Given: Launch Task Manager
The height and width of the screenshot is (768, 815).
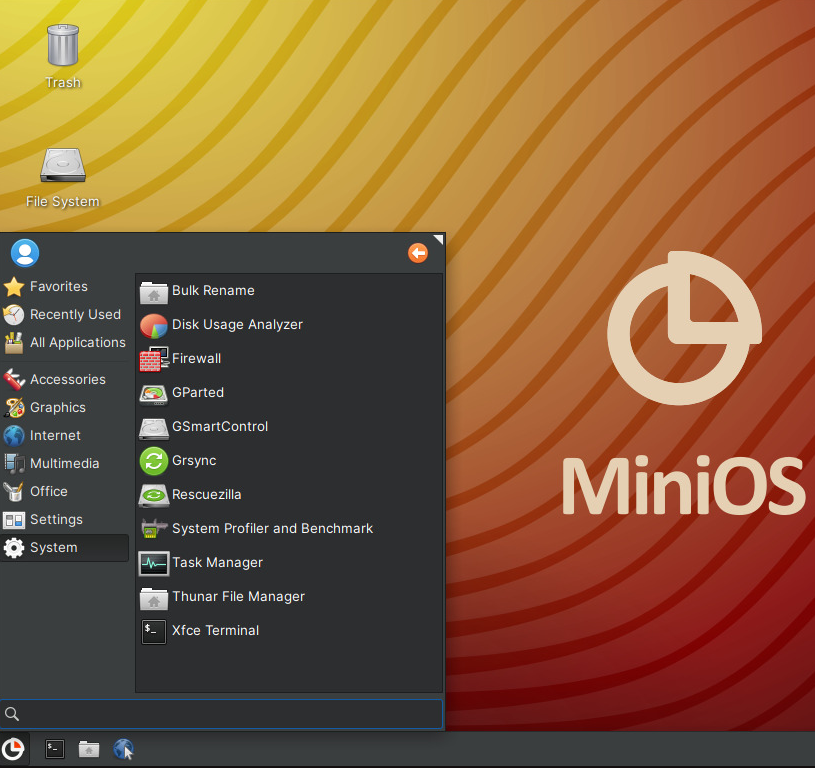Looking at the screenshot, I should pos(217,563).
